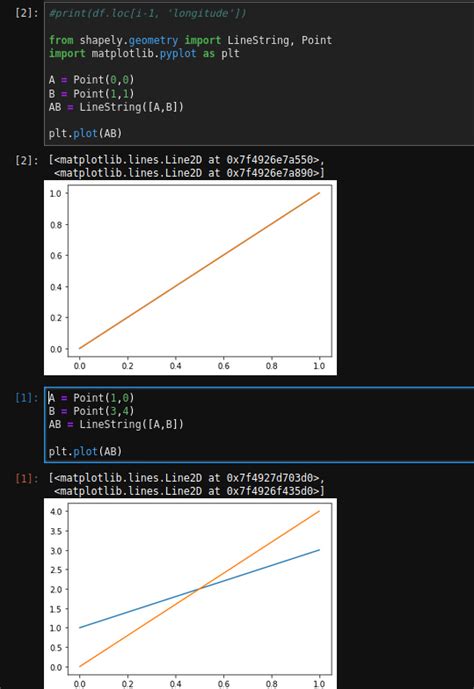Click the red [1] output prompt
The image size is (474, 689).
coord(26,478)
